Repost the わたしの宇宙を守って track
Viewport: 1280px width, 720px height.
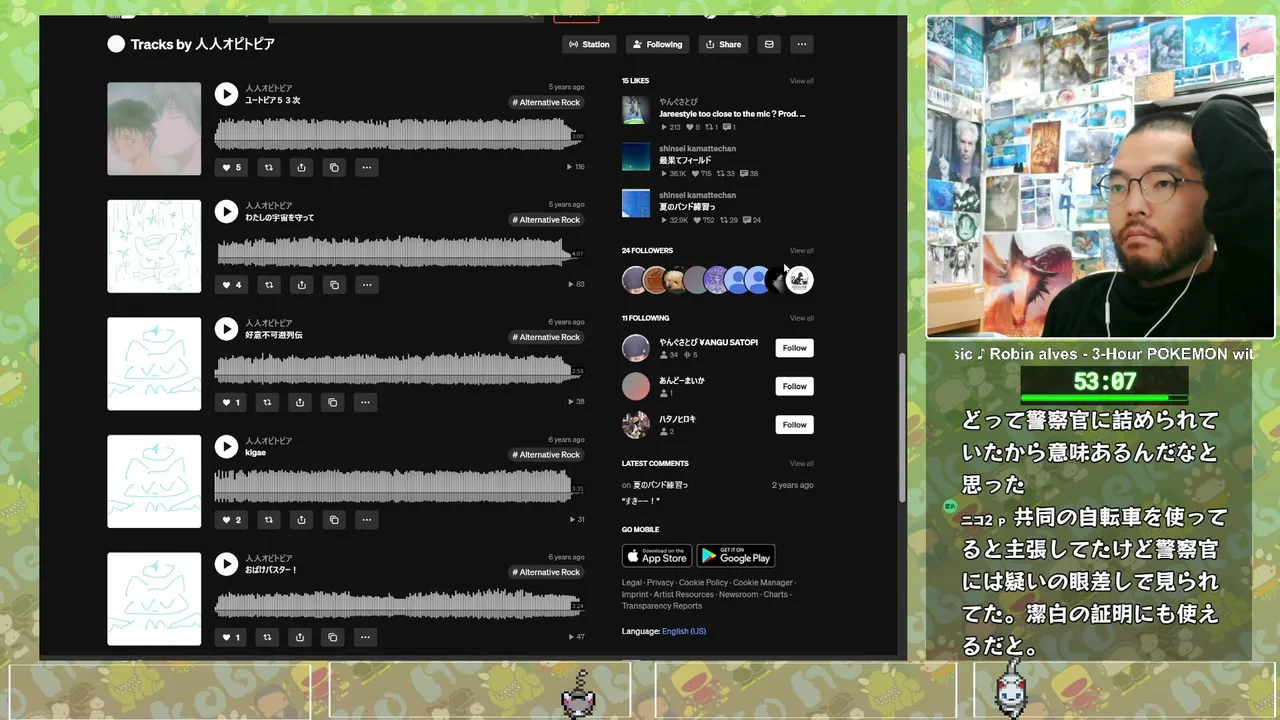[268, 284]
